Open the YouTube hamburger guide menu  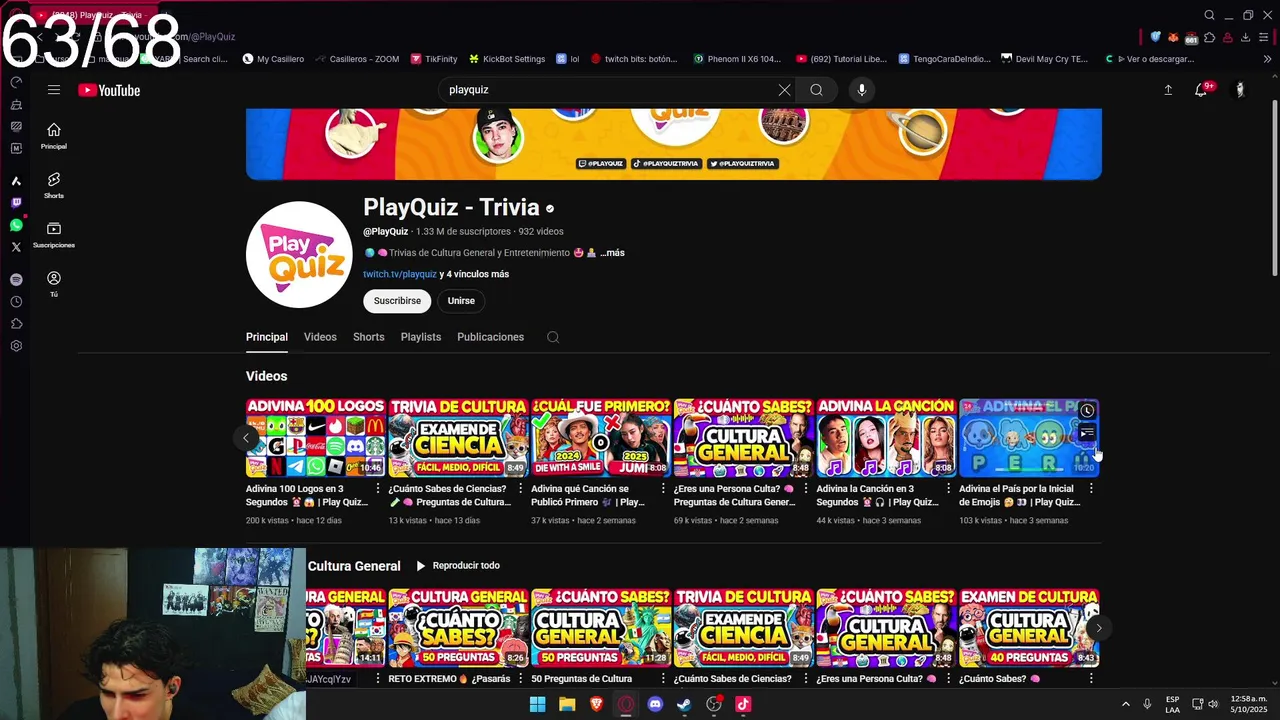pyautogui.click(x=54, y=90)
